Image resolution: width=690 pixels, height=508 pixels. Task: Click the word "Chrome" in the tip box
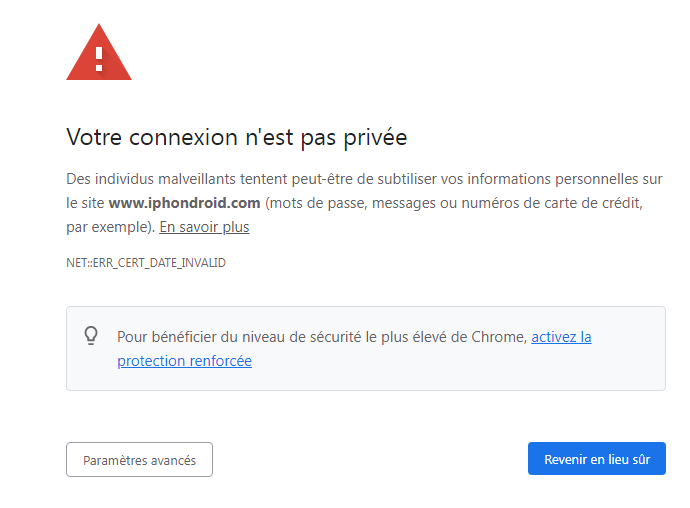[x=499, y=337]
